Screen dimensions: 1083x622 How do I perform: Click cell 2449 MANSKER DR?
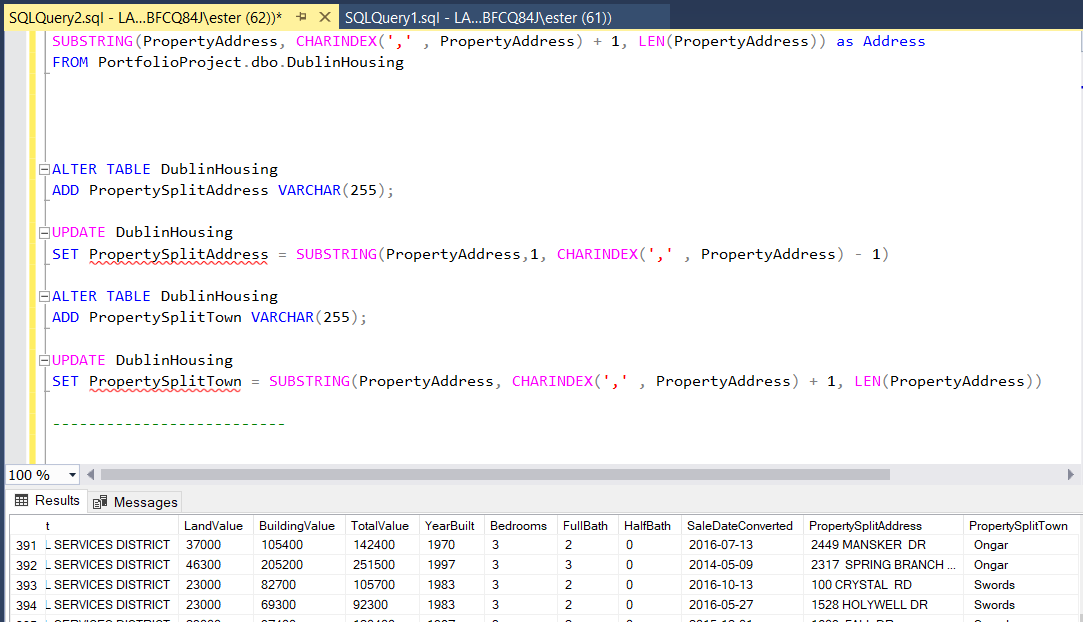pyautogui.click(x=883, y=545)
